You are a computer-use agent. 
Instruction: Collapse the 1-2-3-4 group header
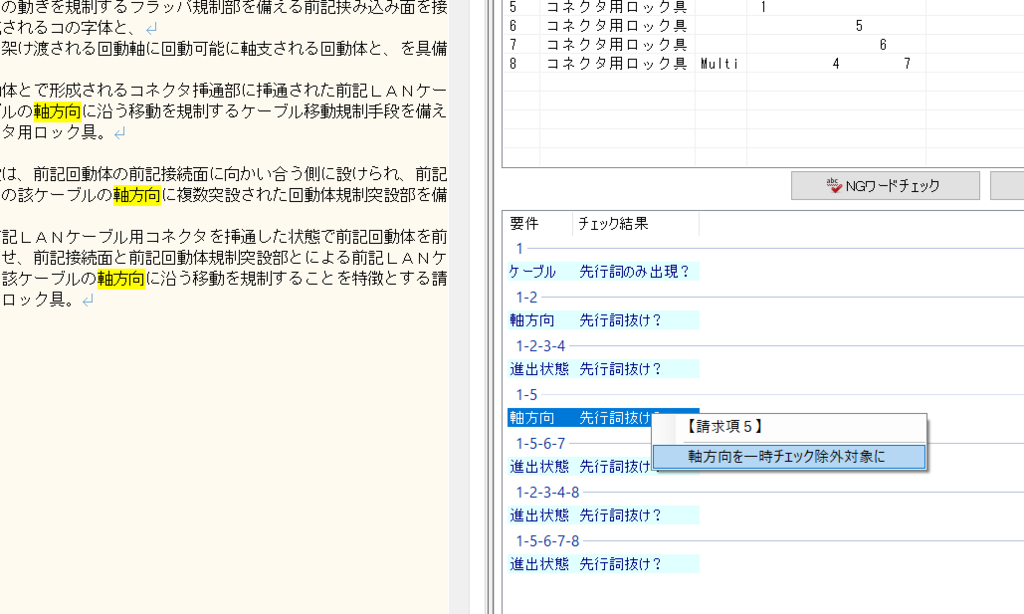click(540, 346)
